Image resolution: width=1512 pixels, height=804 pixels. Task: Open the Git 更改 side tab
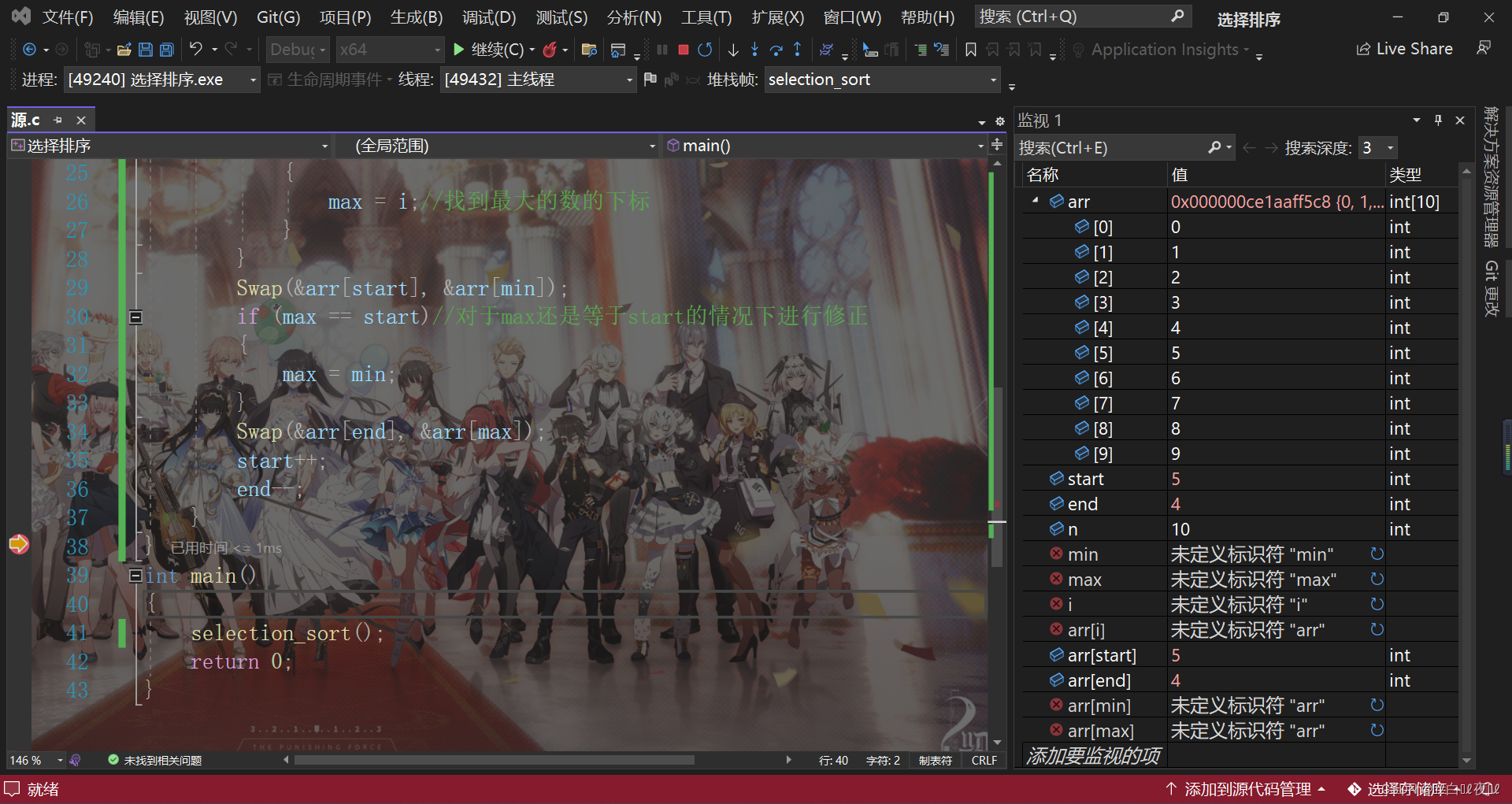pos(1491,289)
